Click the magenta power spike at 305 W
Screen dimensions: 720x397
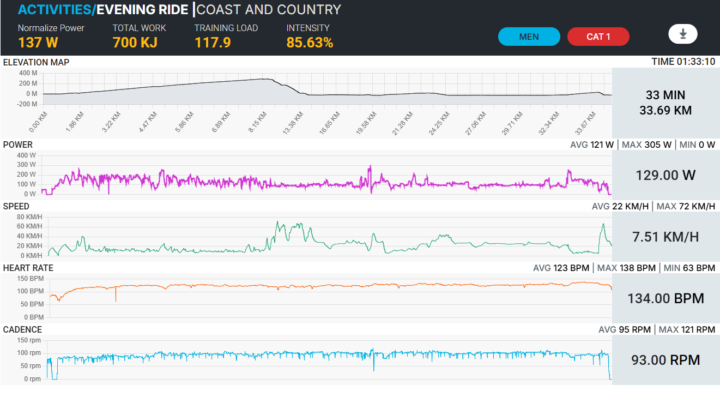(x=370, y=168)
